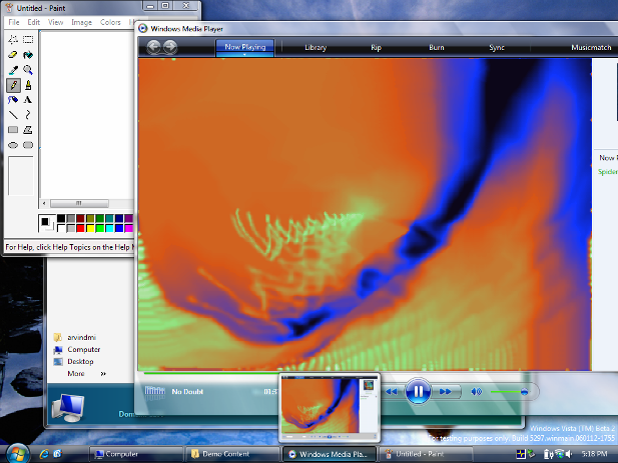Open Paint's Colors menu
This screenshot has width=618, height=463.
click(x=110, y=22)
